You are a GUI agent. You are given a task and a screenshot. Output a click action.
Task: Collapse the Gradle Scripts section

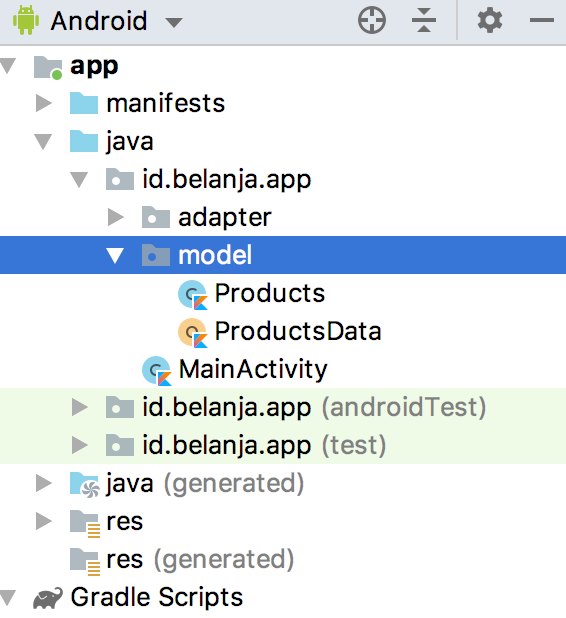point(7,597)
